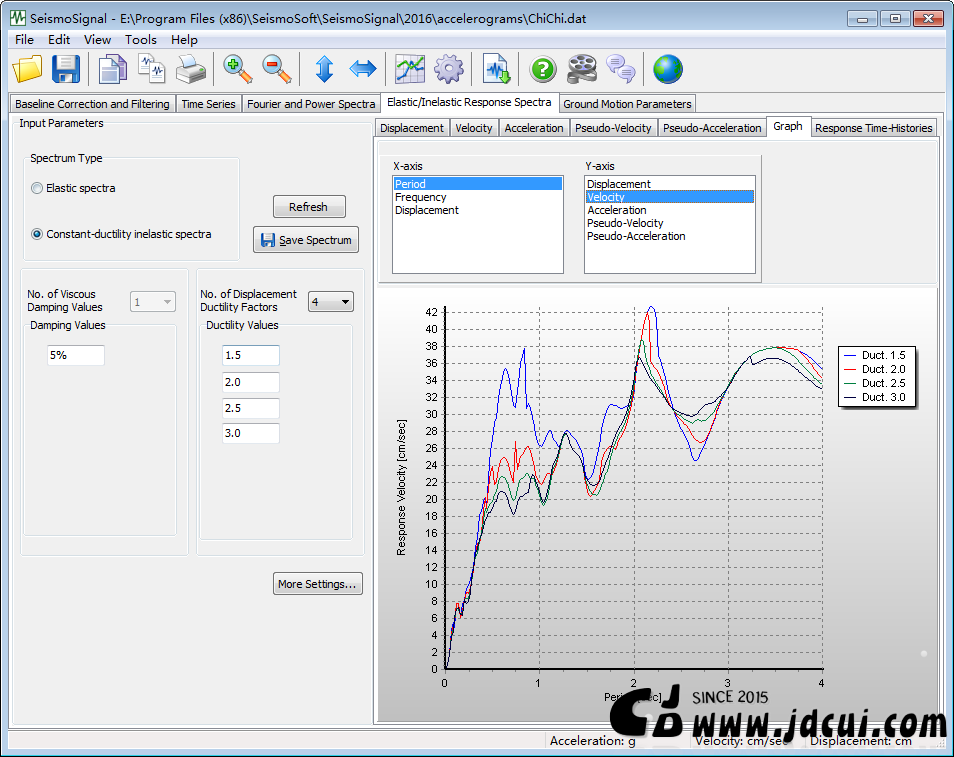Viewport: 954px width, 757px height.
Task: Click the Refresh button
Action: (x=309, y=207)
